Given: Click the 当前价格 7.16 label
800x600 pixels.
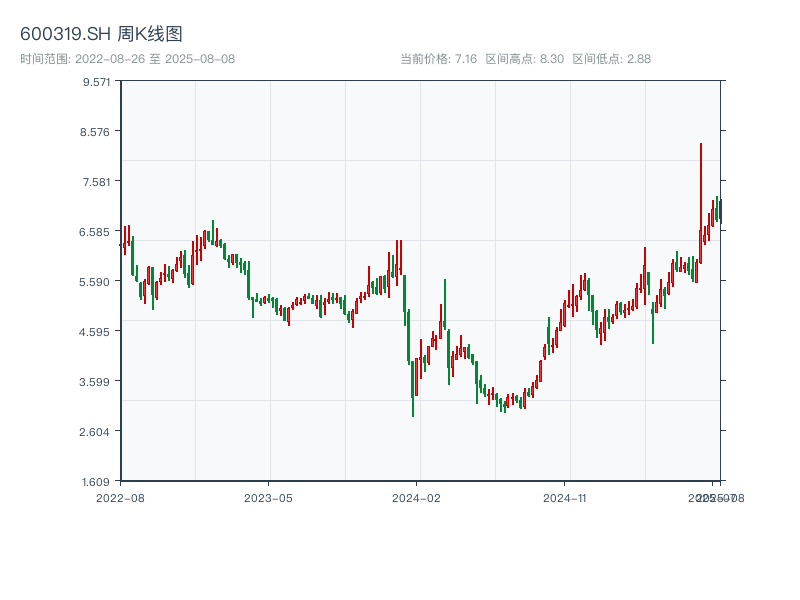Looking at the screenshot, I should coord(438,59).
